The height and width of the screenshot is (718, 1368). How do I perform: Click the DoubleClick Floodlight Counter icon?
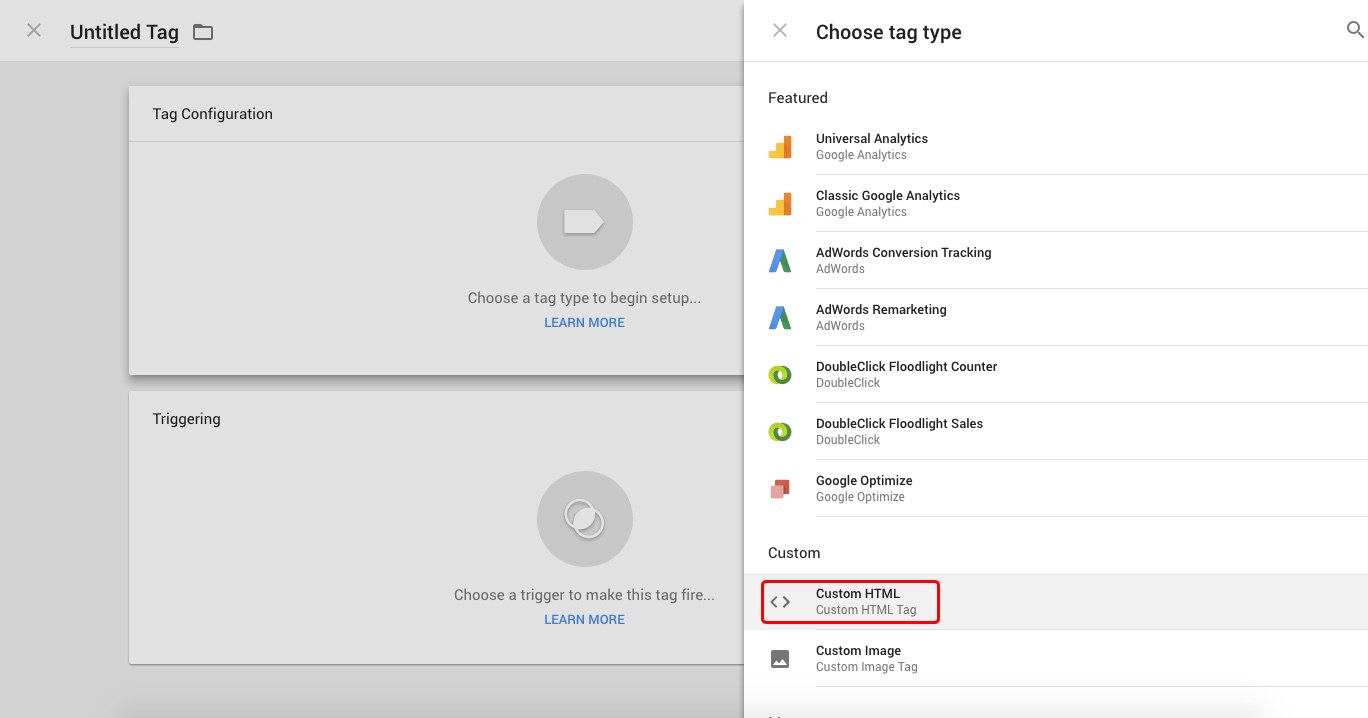click(780, 375)
